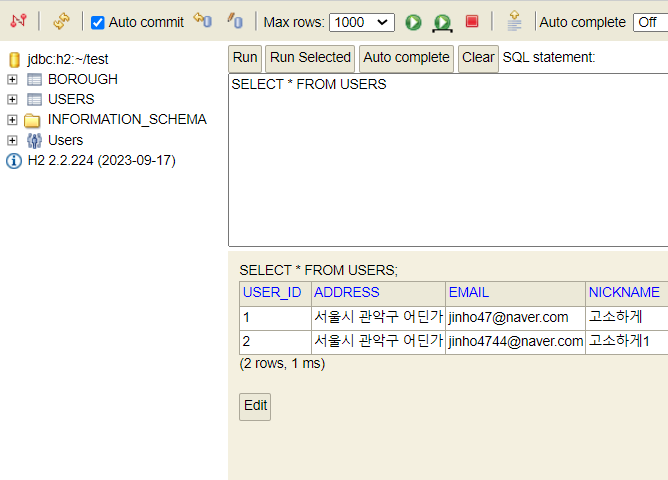Click the jinho4744@naver.com cell
Screen dimensions: 668x480
(515, 342)
